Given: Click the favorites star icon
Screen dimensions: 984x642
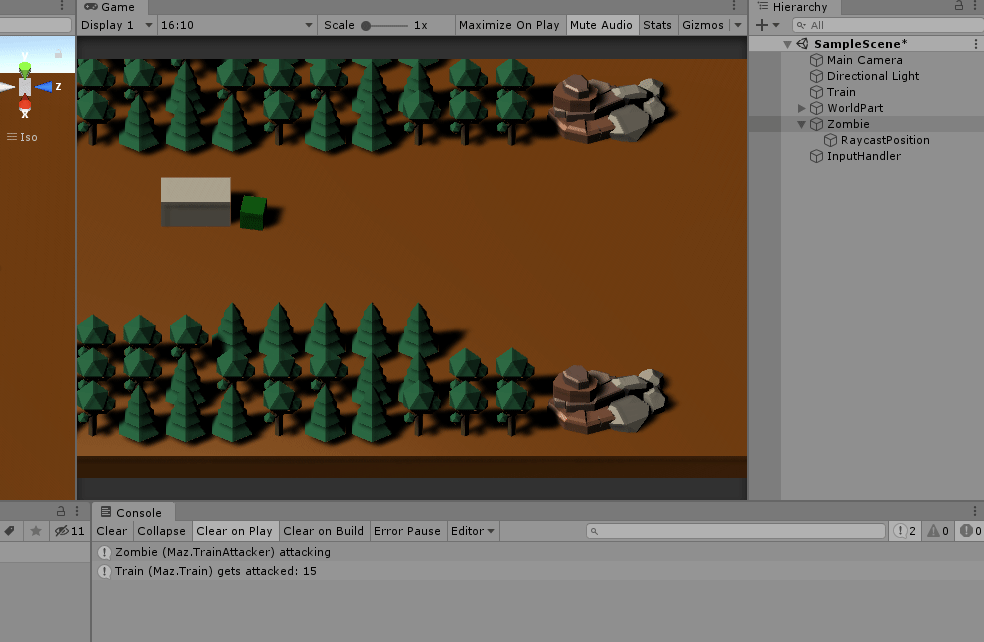Looking at the screenshot, I should click(x=35, y=531).
